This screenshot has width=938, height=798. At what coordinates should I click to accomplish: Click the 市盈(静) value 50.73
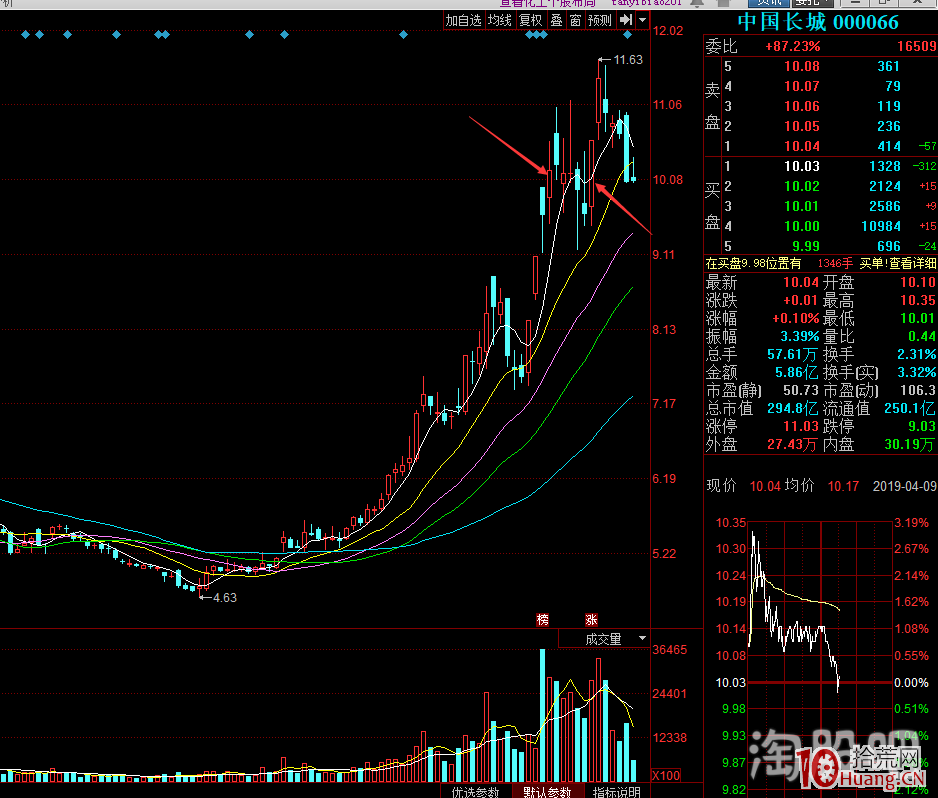pyautogui.click(x=800, y=391)
